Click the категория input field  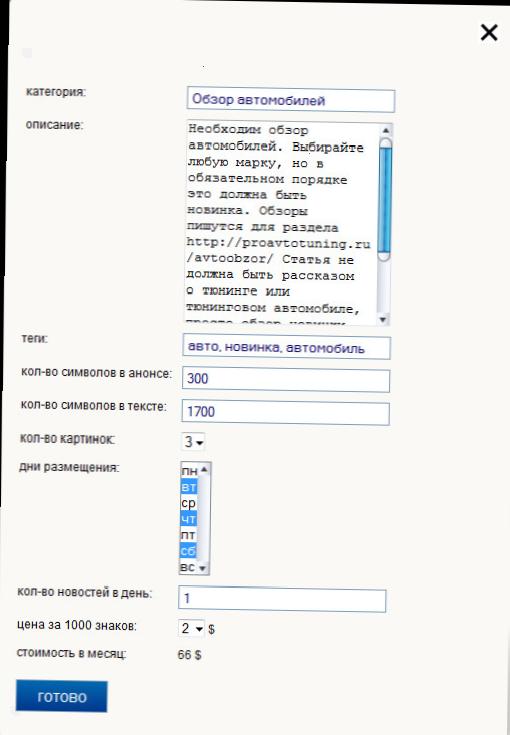point(291,100)
